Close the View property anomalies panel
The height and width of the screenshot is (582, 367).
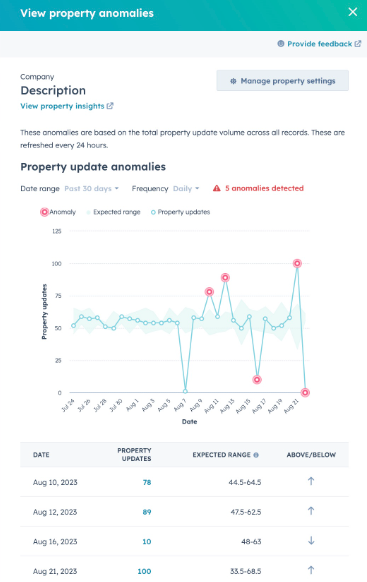353,12
